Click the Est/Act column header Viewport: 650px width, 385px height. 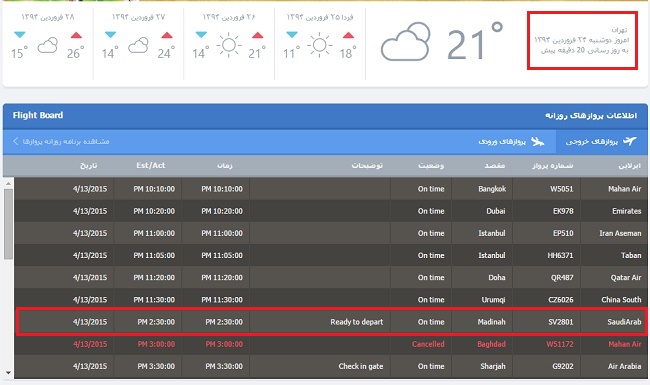tap(150, 165)
